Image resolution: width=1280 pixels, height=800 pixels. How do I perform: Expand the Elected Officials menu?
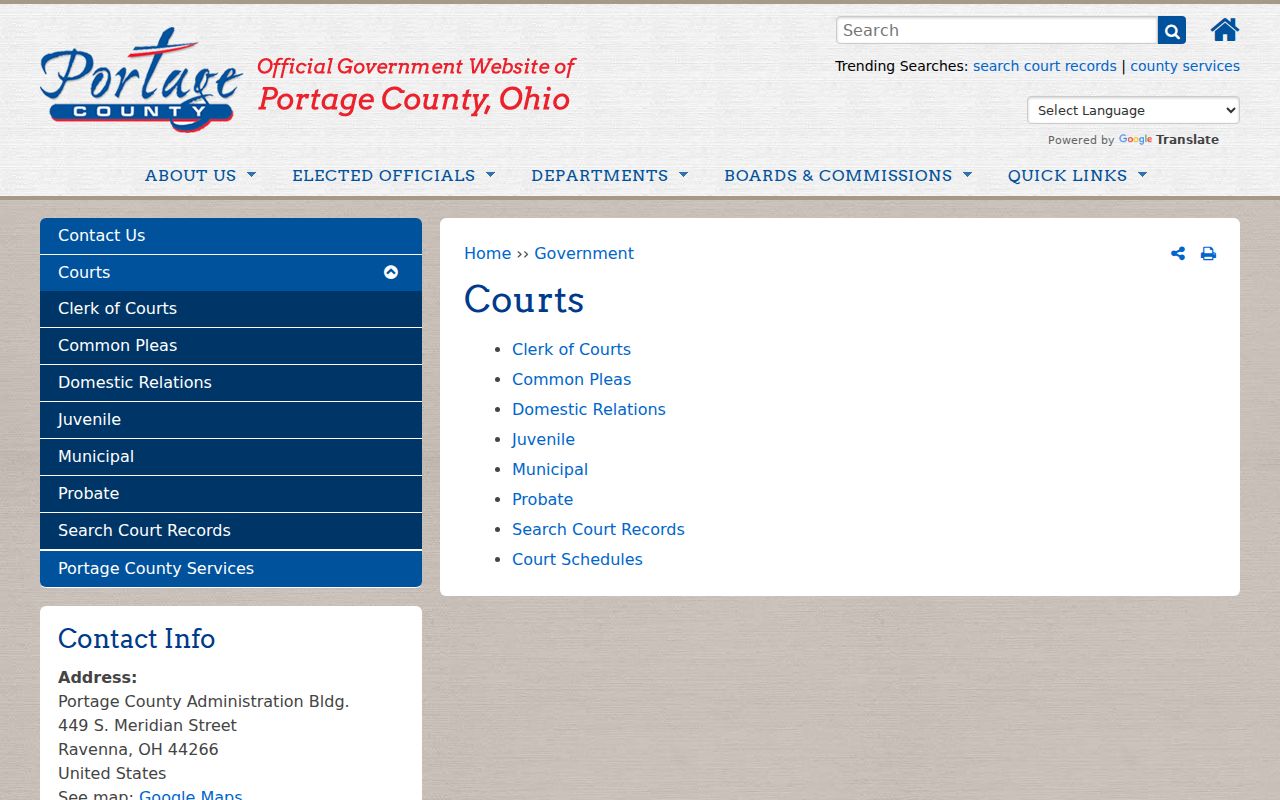pos(393,175)
